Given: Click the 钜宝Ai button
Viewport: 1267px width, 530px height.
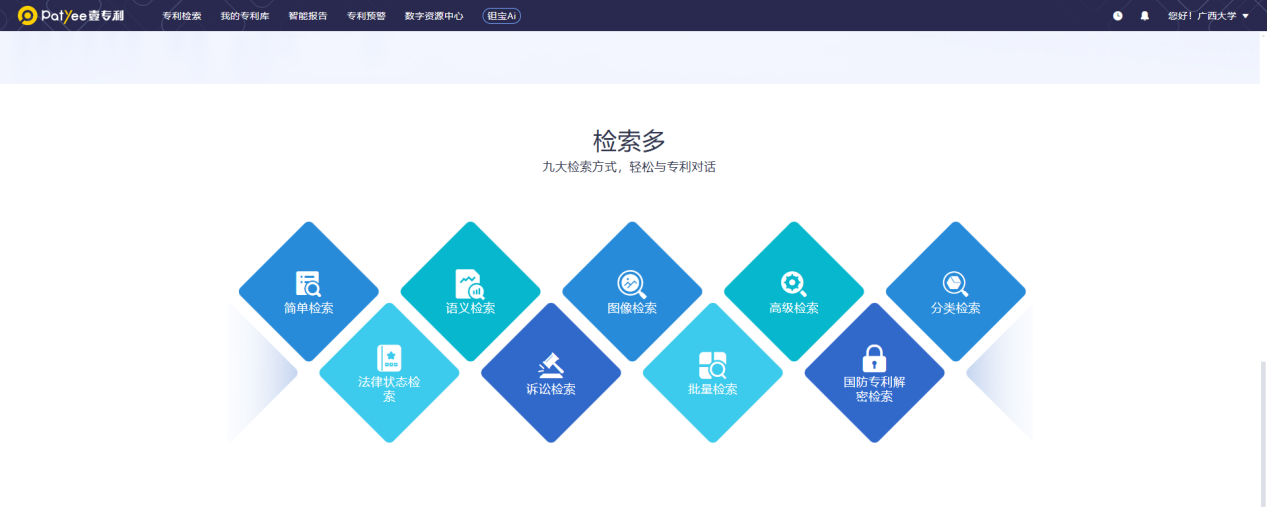Looking at the screenshot, I should click(501, 16).
